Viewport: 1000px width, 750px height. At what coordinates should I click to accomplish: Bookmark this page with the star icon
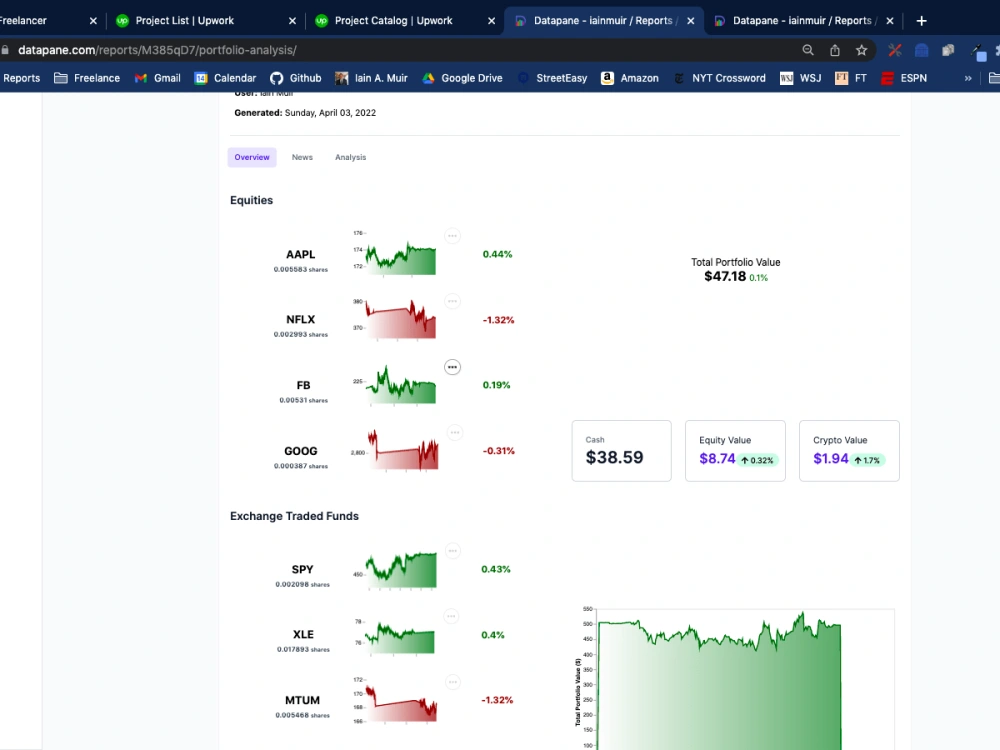862,50
